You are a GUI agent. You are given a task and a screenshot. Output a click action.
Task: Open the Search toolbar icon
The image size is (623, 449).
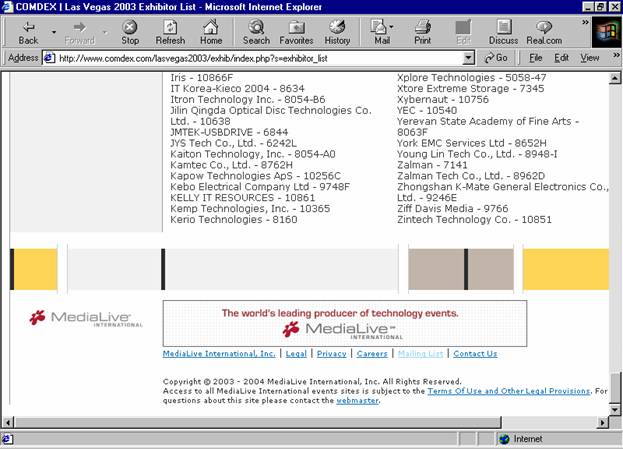click(256, 32)
